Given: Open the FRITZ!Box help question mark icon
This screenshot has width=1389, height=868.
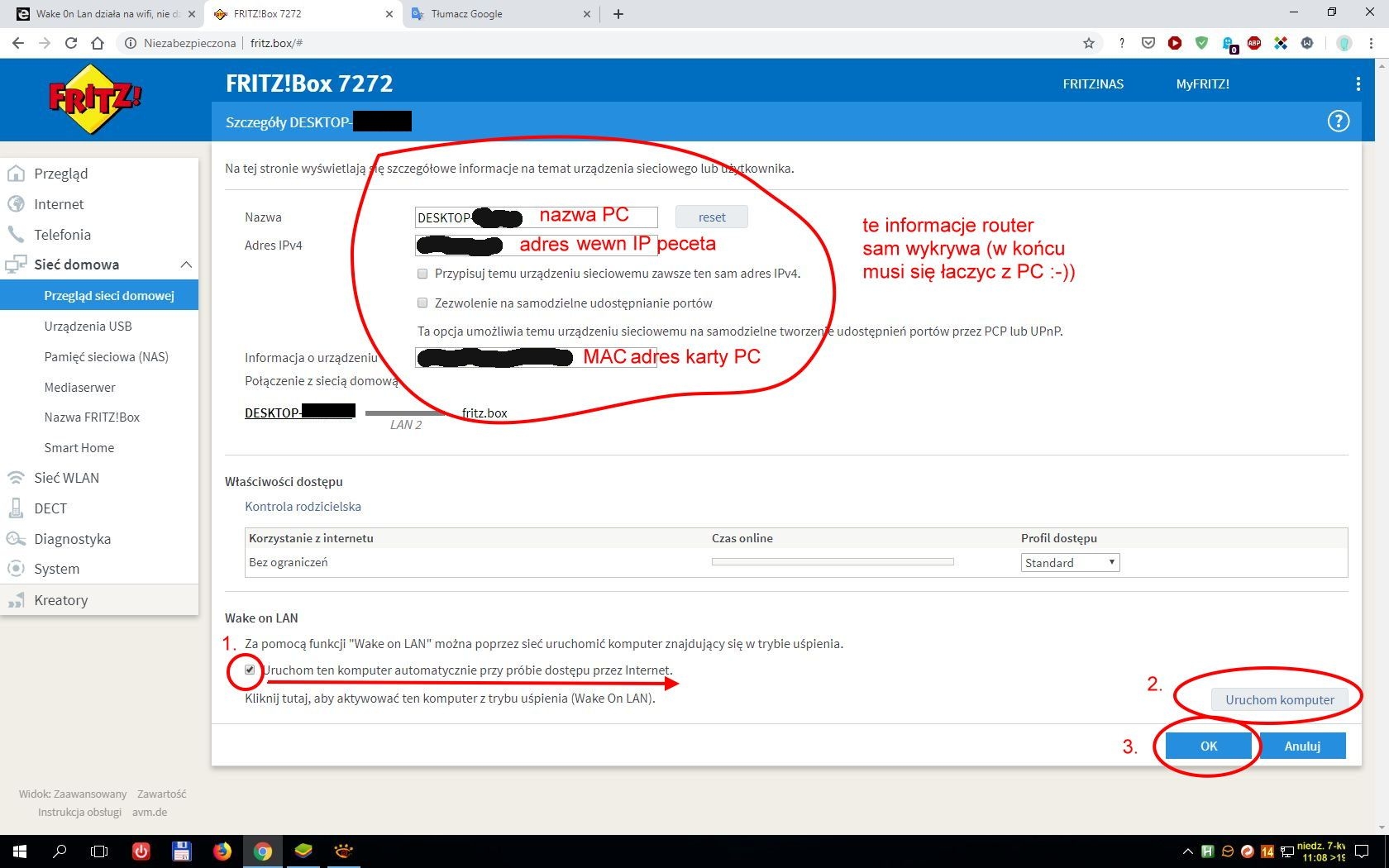Looking at the screenshot, I should pos(1338,122).
